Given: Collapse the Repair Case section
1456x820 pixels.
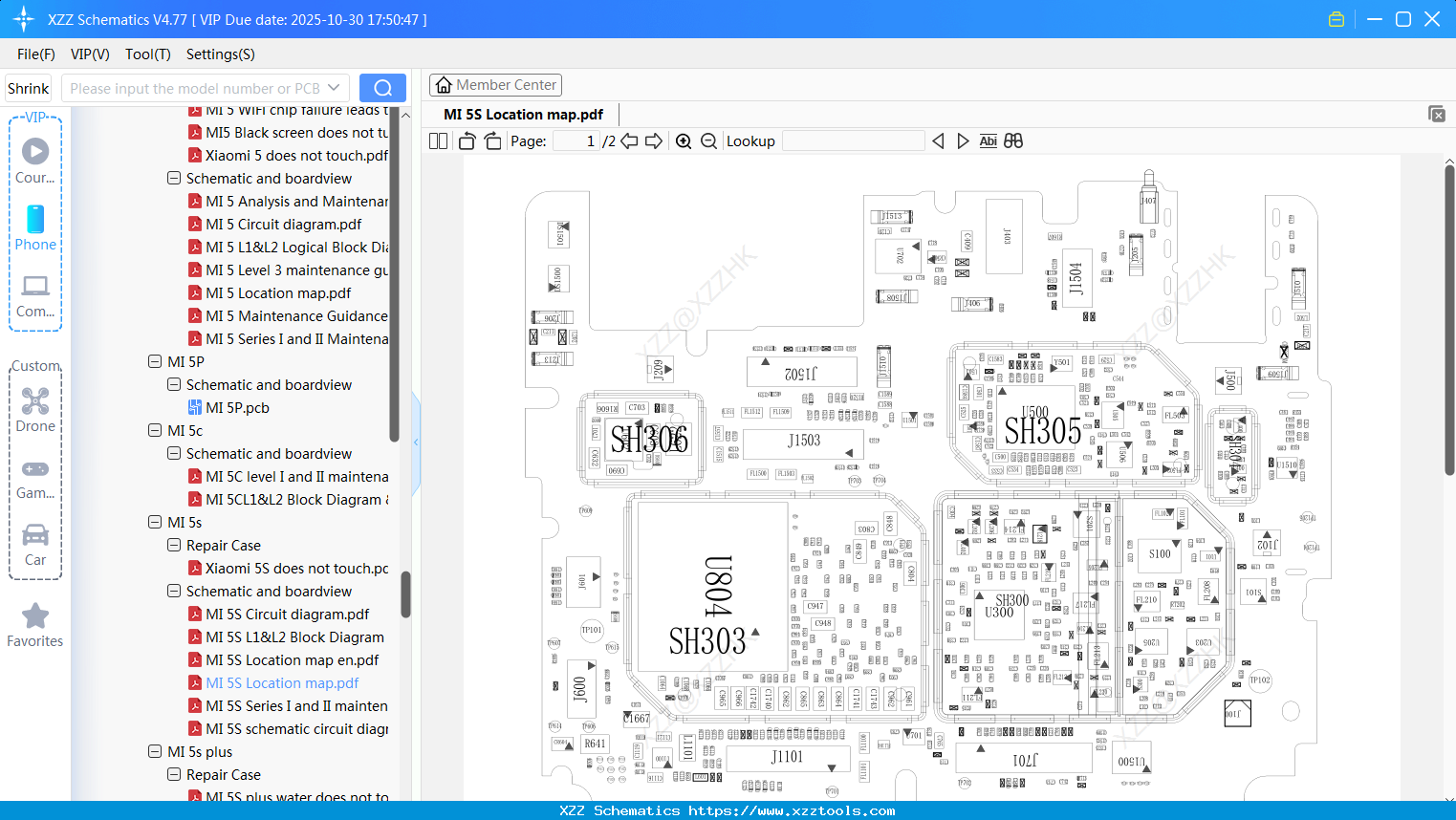Looking at the screenshot, I should pyautogui.click(x=173, y=545).
